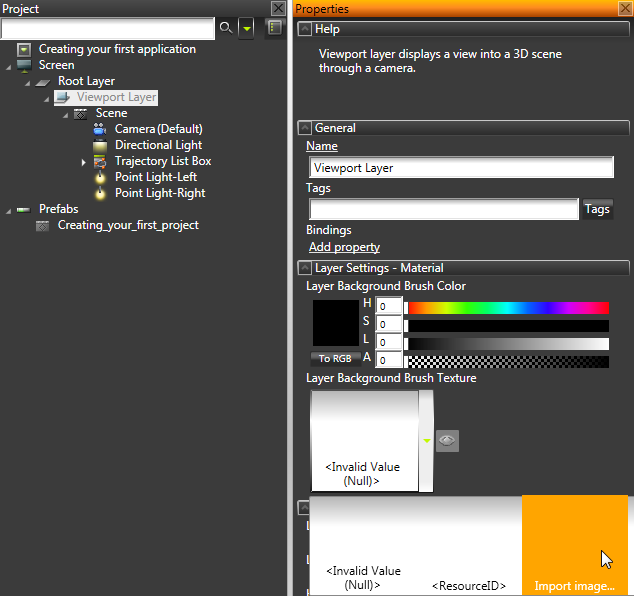This screenshot has height=596, width=634.
Task: Click the Trajectory List Box icon
Action: coord(99,161)
